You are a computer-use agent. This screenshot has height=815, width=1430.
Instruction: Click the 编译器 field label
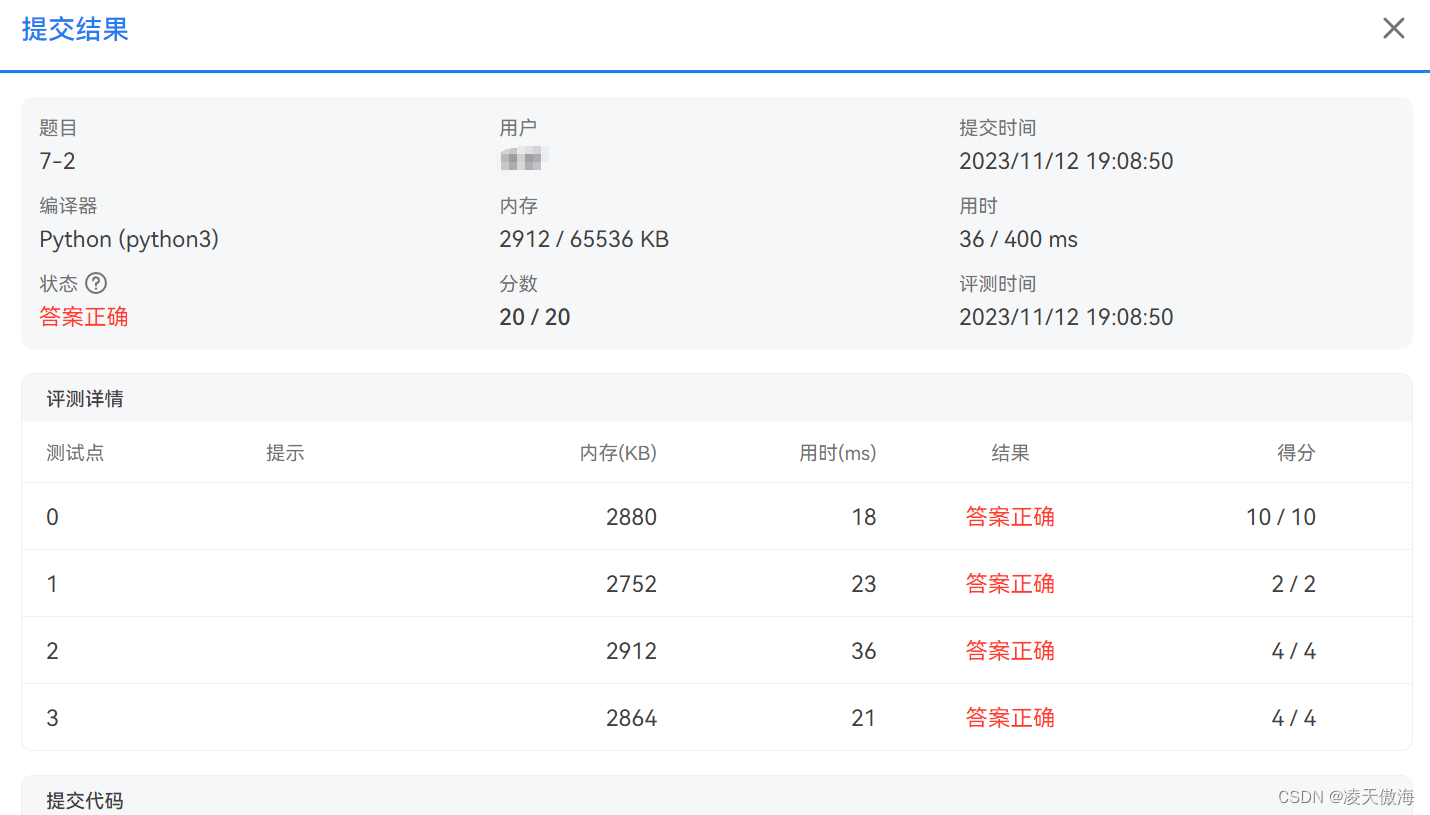68,206
